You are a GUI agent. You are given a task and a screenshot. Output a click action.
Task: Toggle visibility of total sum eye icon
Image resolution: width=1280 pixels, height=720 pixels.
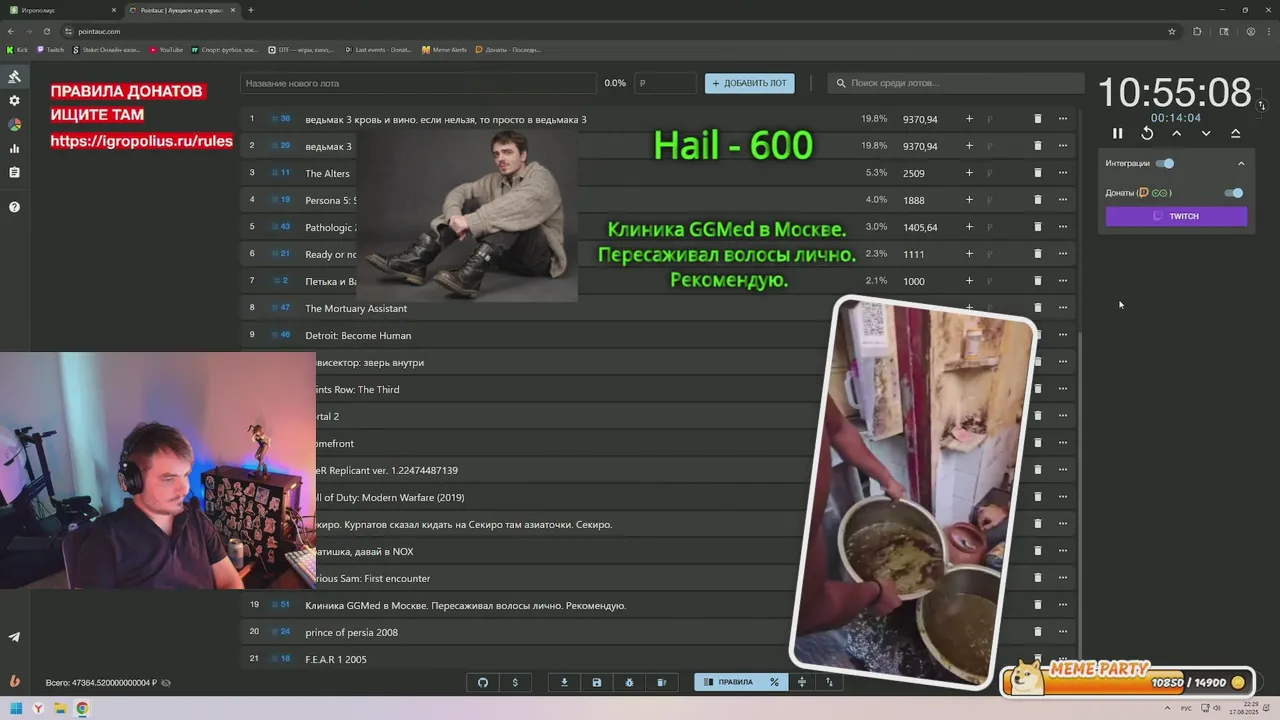pyautogui.click(x=166, y=683)
